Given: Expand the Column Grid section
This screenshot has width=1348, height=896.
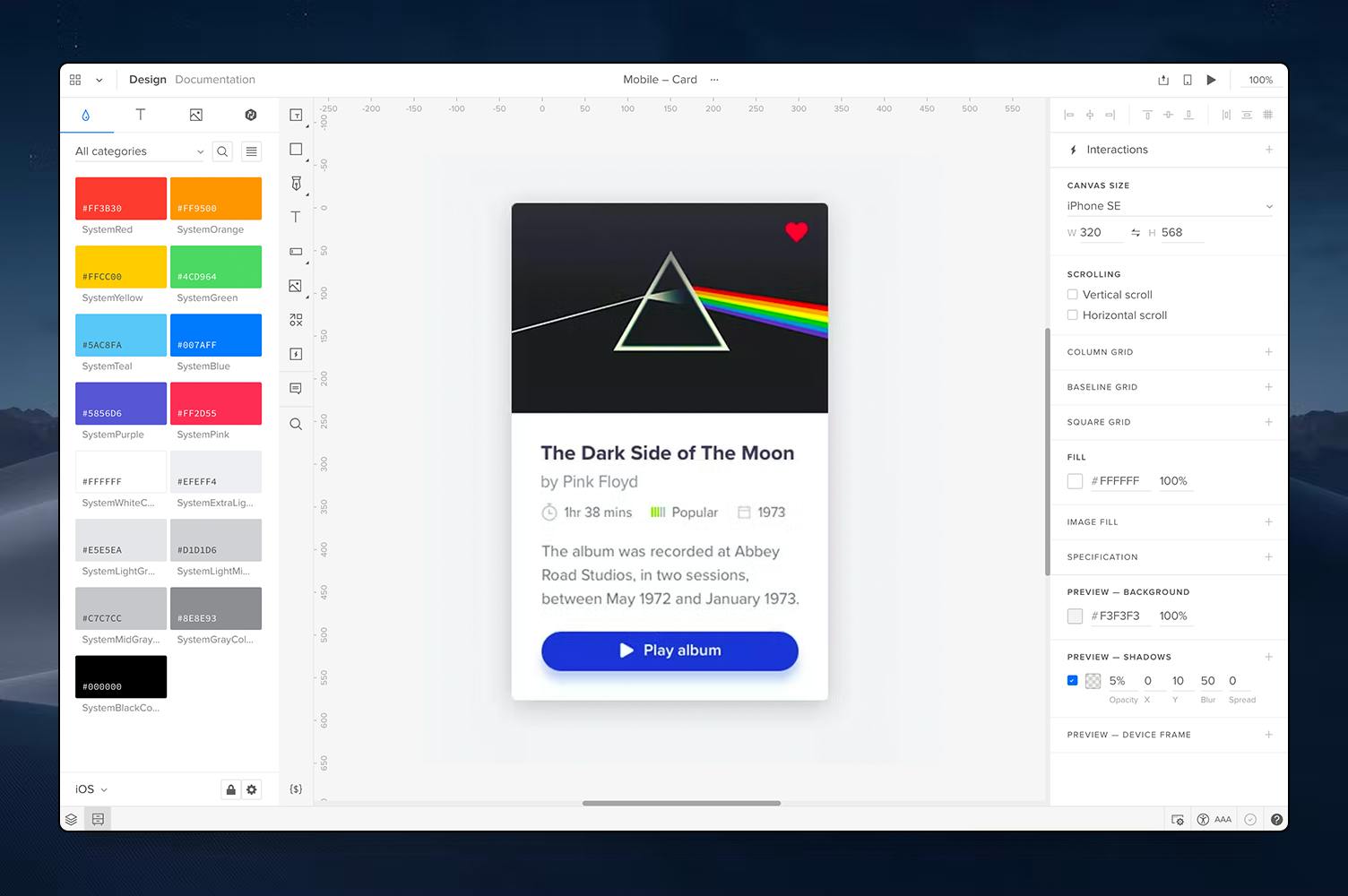Looking at the screenshot, I should pyautogui.click(x=1268, y=351).
